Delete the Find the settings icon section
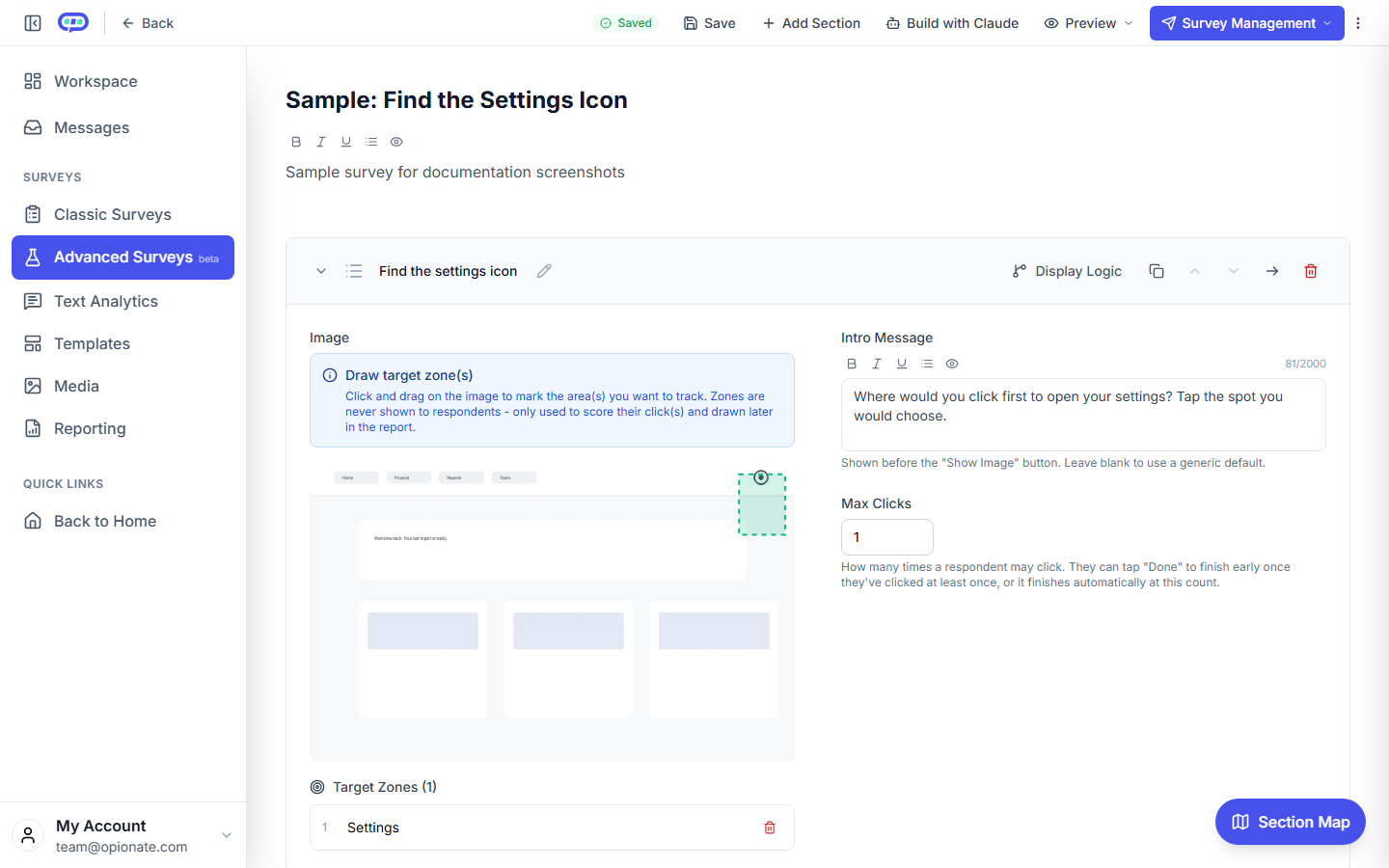This screenshot has height=868, width=1389. 1311,271
